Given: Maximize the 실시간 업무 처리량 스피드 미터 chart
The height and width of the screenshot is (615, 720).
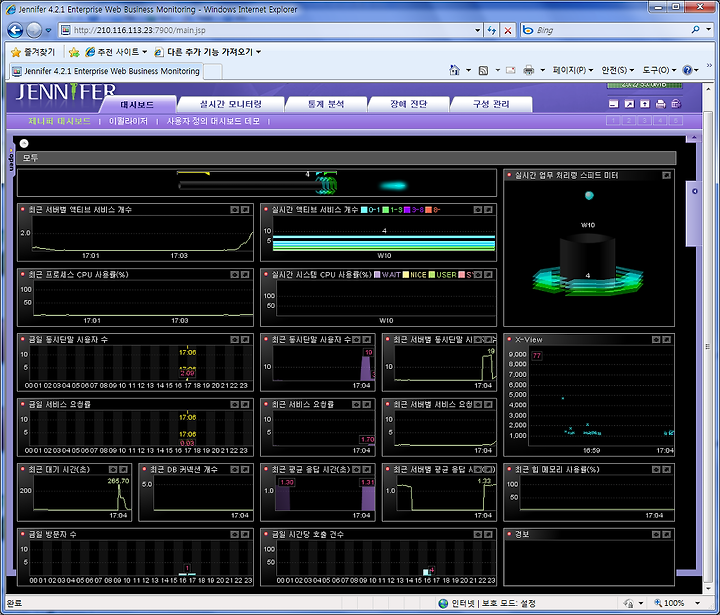Looking at the screenshot, I should (x=666, y=175).
